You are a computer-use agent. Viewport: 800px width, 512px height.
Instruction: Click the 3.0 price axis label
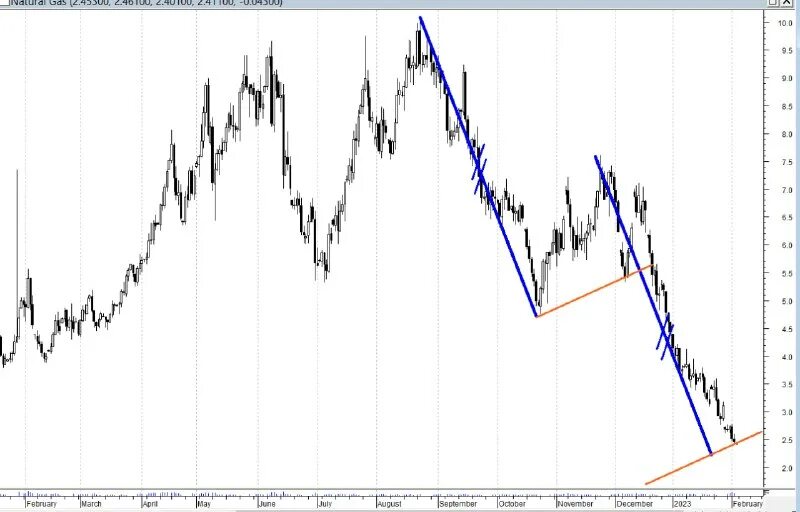coord(786,412)
